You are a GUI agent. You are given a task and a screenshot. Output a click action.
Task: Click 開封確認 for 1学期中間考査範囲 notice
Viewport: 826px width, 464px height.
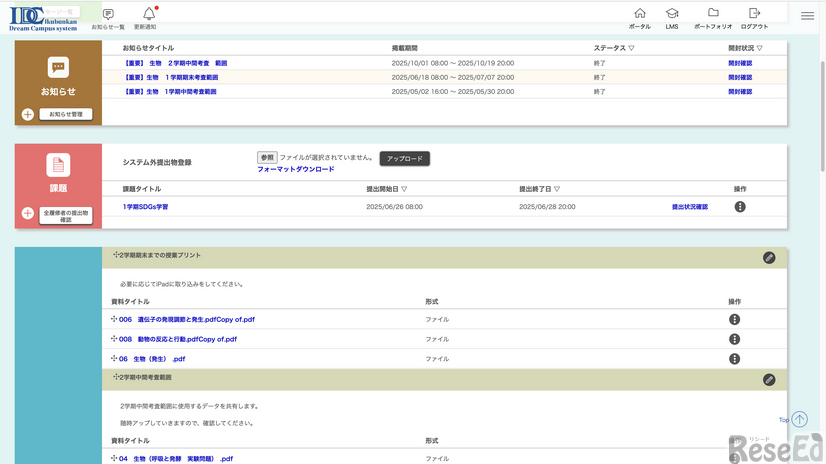point(740,92)
